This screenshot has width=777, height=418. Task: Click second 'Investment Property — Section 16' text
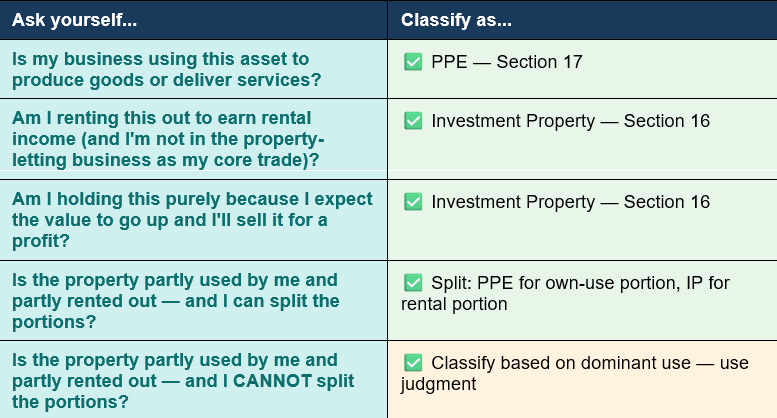coord(570,202)
